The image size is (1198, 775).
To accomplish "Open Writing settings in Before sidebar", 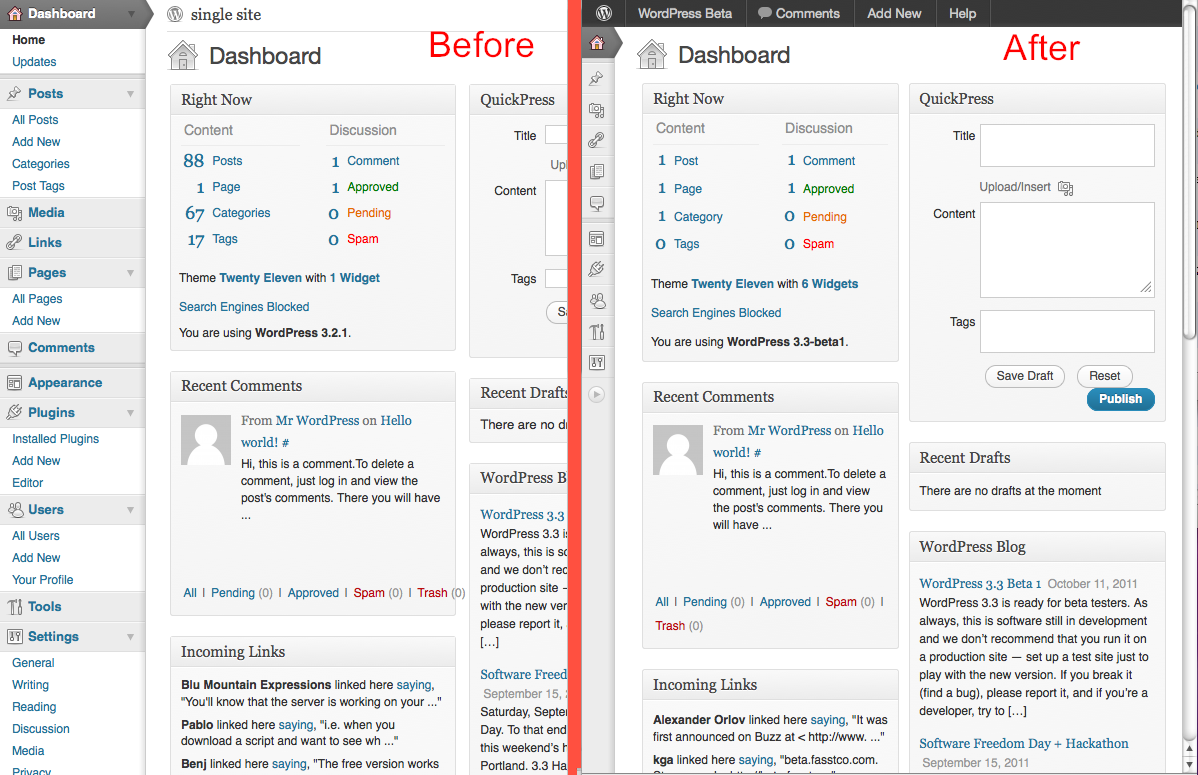I will [x=31, y=685].
